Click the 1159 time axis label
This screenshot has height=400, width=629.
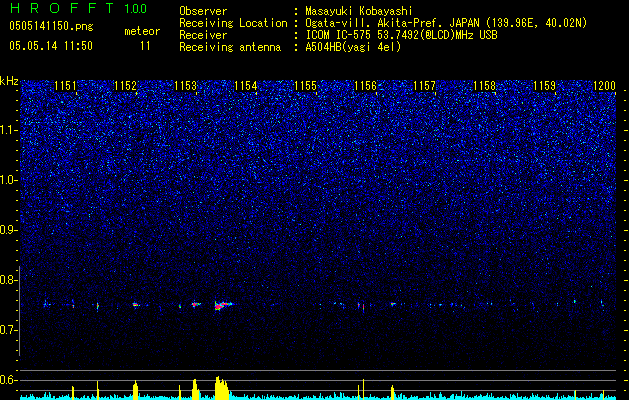point(545,86)
